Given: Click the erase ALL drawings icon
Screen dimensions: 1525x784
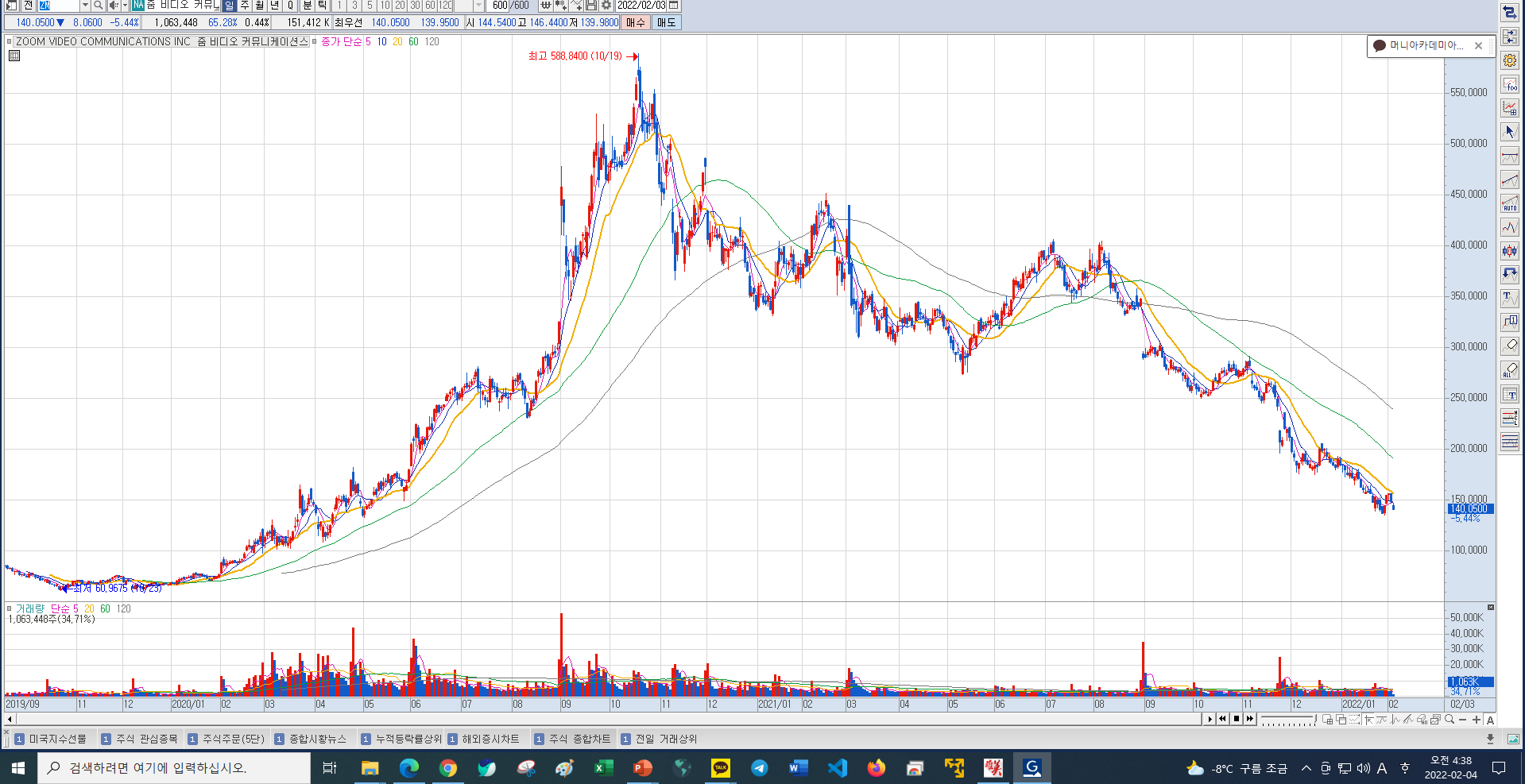Looking at the screenshot, I should click(1510, 370).
